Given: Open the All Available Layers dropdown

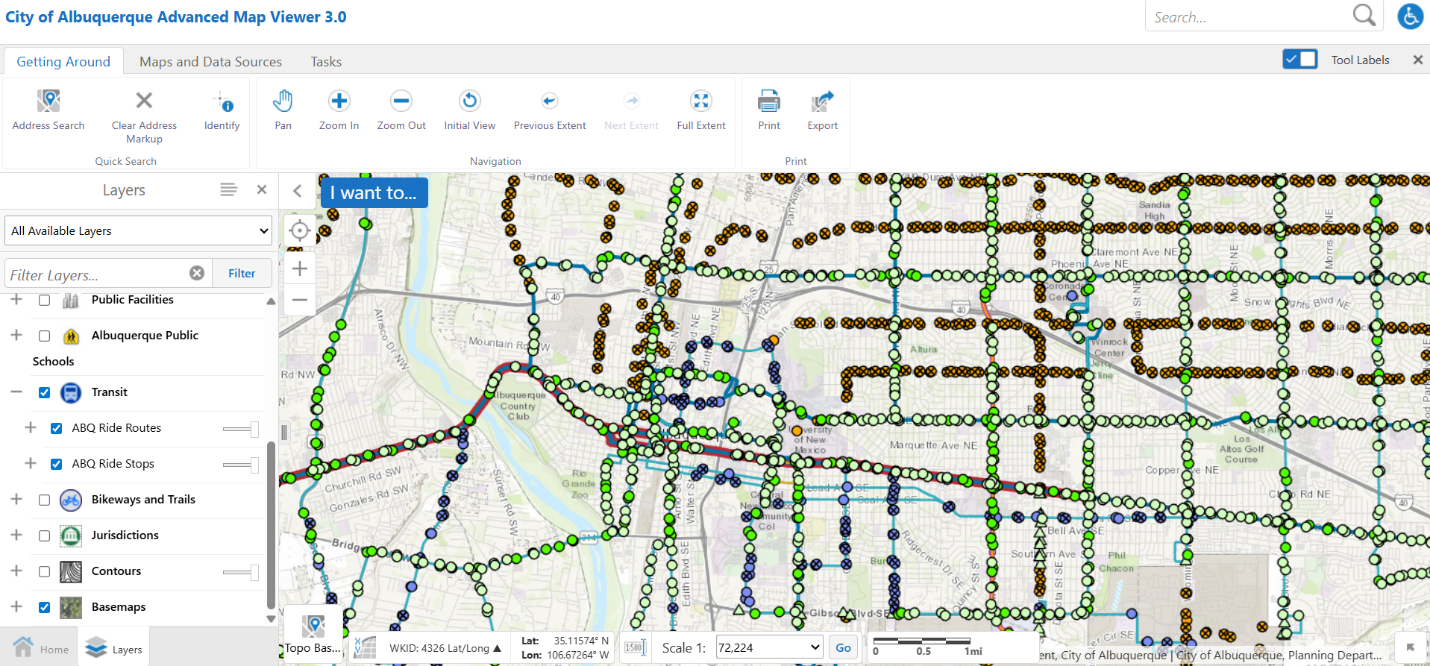Looking at the screenshot, I should (138, 231).
